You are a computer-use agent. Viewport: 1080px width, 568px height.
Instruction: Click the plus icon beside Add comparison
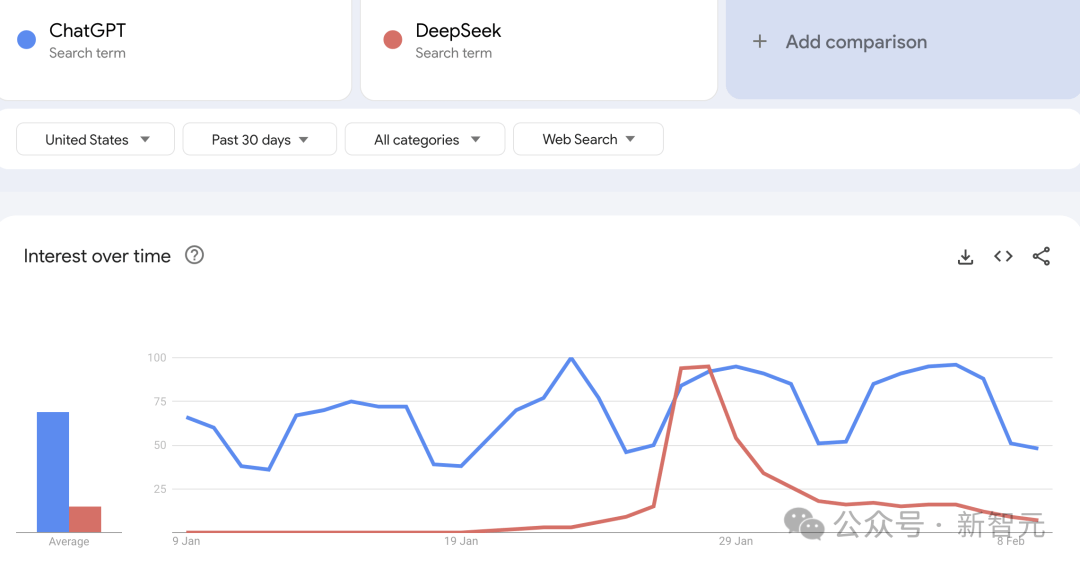(x=760, y=41)
